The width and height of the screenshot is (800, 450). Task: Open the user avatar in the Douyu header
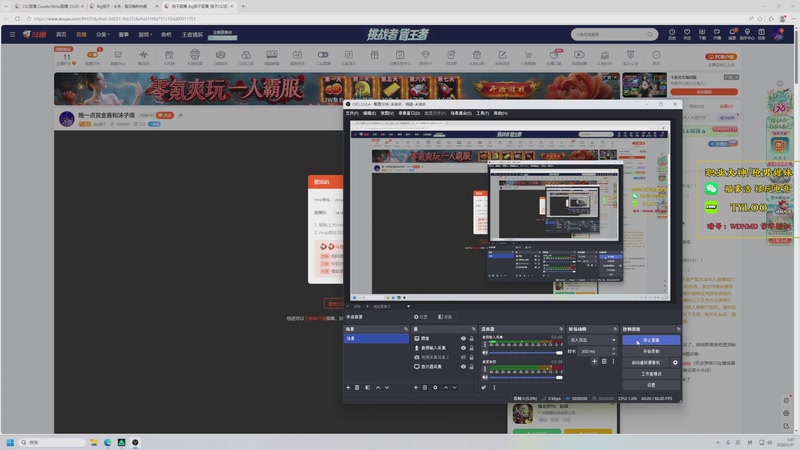tap(778, 34)
